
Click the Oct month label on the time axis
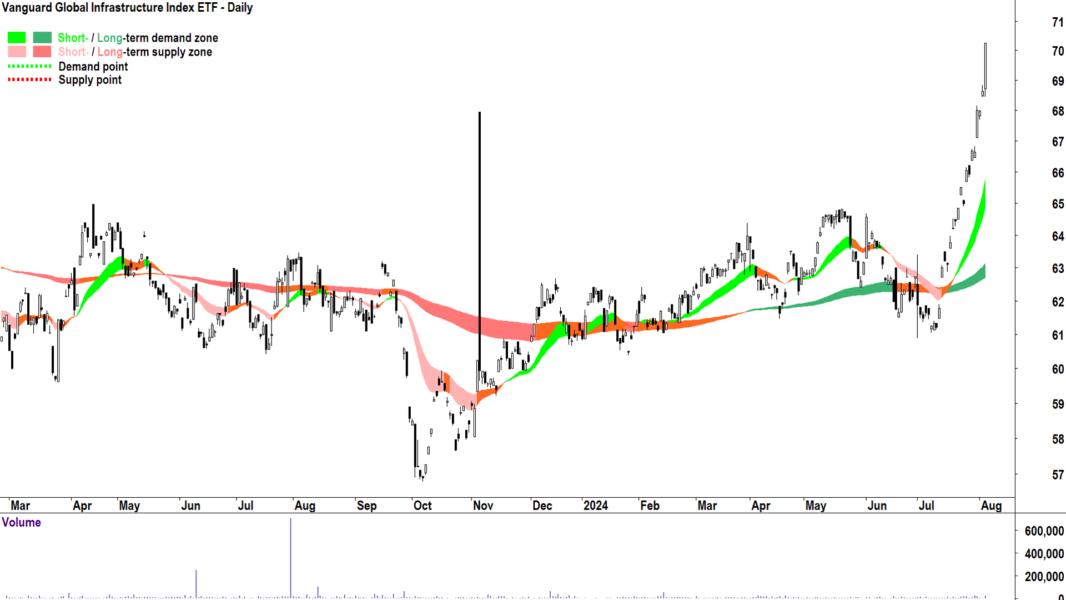tap(422, 506)
